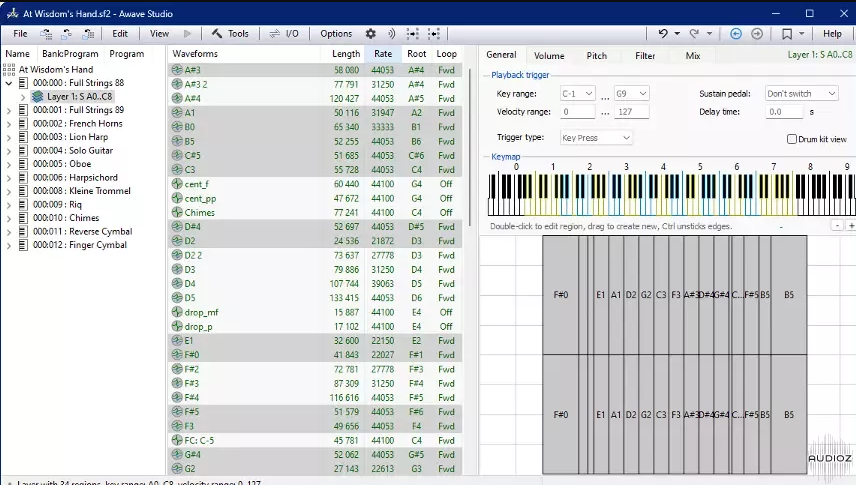Viewport: 856px width, 485px height.
Task: Click the gear settings icon beside Options
Action: [x=371, y=34]
